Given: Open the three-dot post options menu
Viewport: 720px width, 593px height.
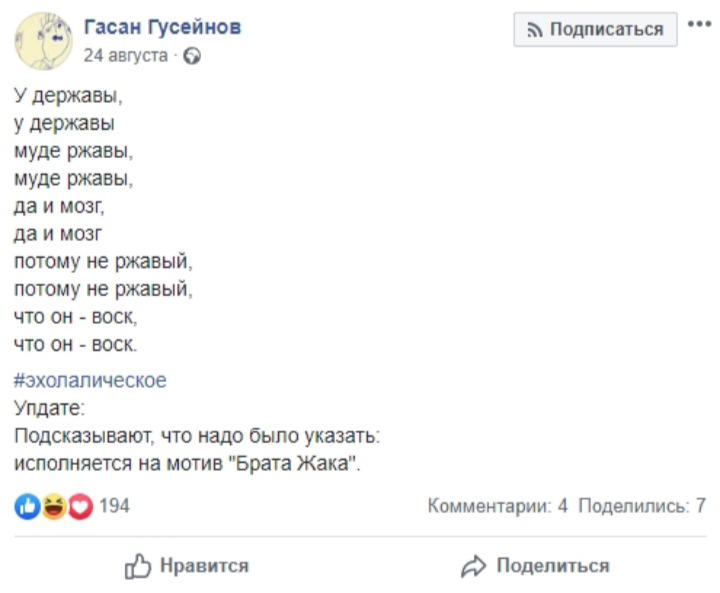Looking at the screenshot, I should point(699,25).
